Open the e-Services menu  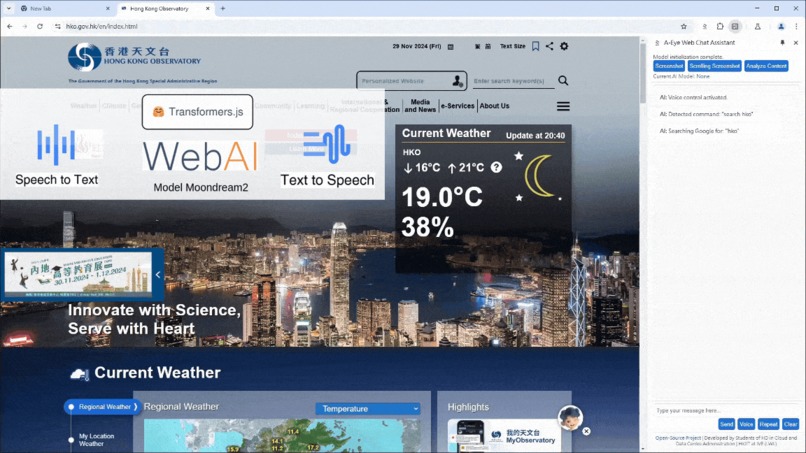pyautogui.click(x=457, y=106)
